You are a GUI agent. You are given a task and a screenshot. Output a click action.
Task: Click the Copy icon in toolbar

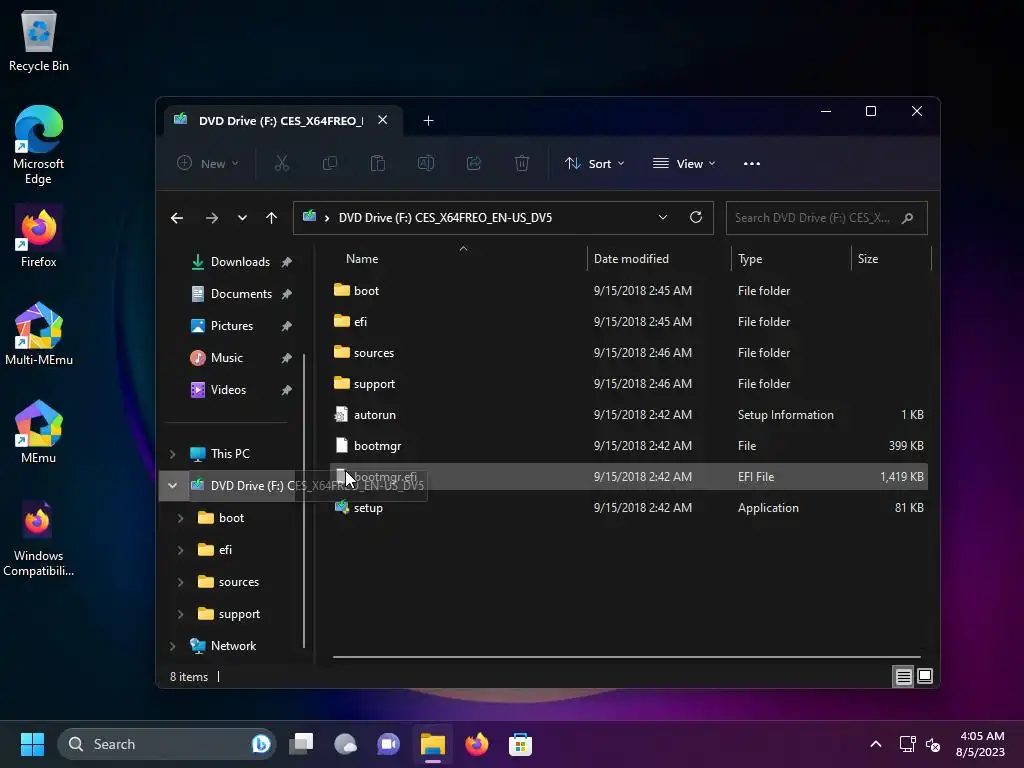330,163
